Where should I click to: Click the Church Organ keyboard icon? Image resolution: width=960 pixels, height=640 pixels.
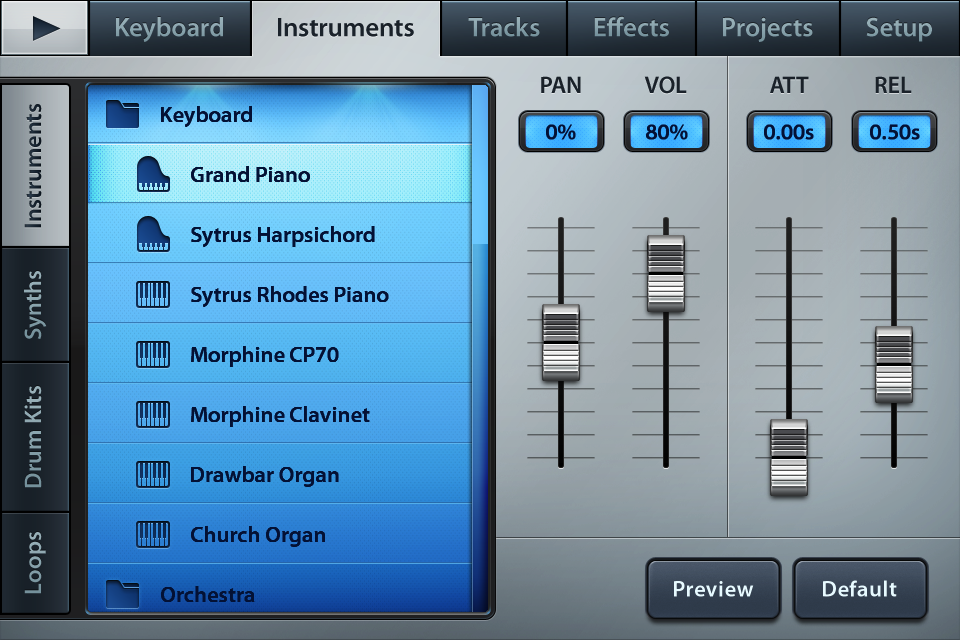click(x=152, y=535)
